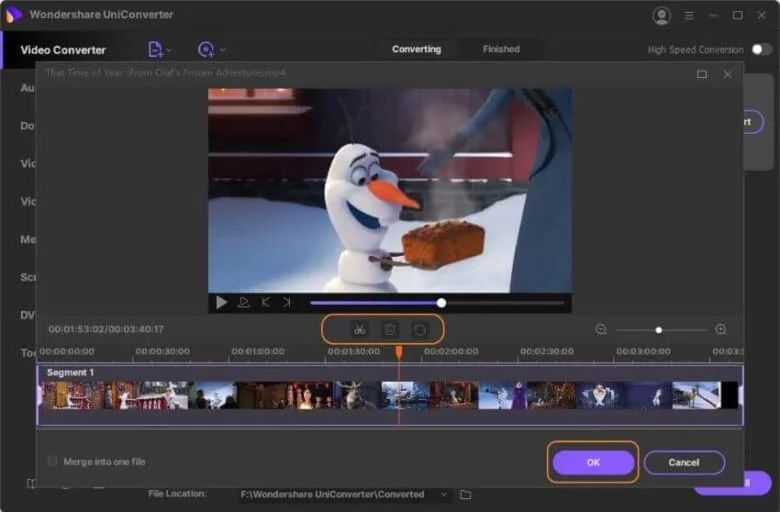The width and height of the screenshot is (780, 512).
Task: Click the 00:02:00:00 timeline ruler mark
Action: pos(451,351)
